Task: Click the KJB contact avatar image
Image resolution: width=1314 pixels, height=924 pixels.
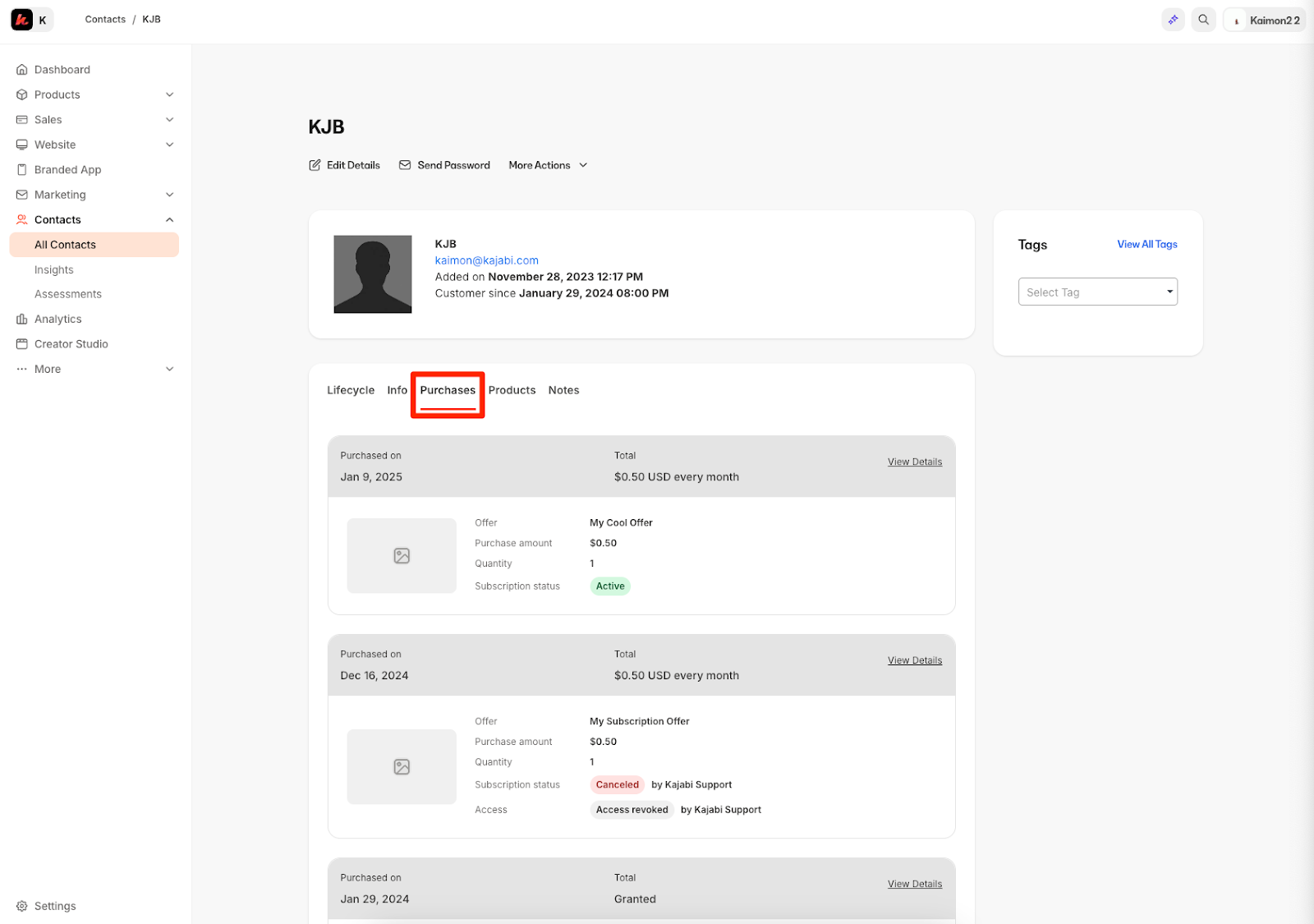Action: pos(373,274)
